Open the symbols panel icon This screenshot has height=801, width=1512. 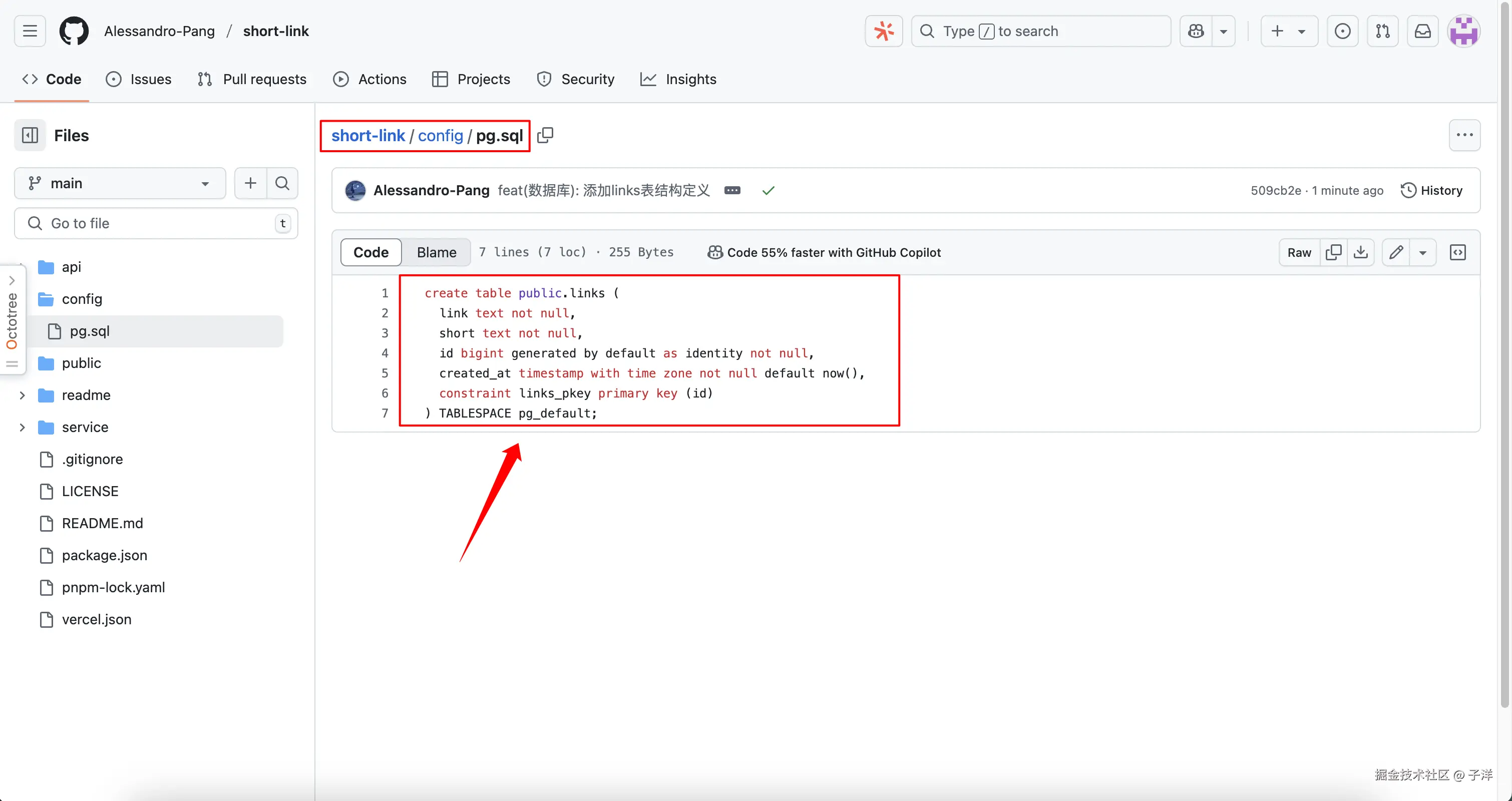1457,252
